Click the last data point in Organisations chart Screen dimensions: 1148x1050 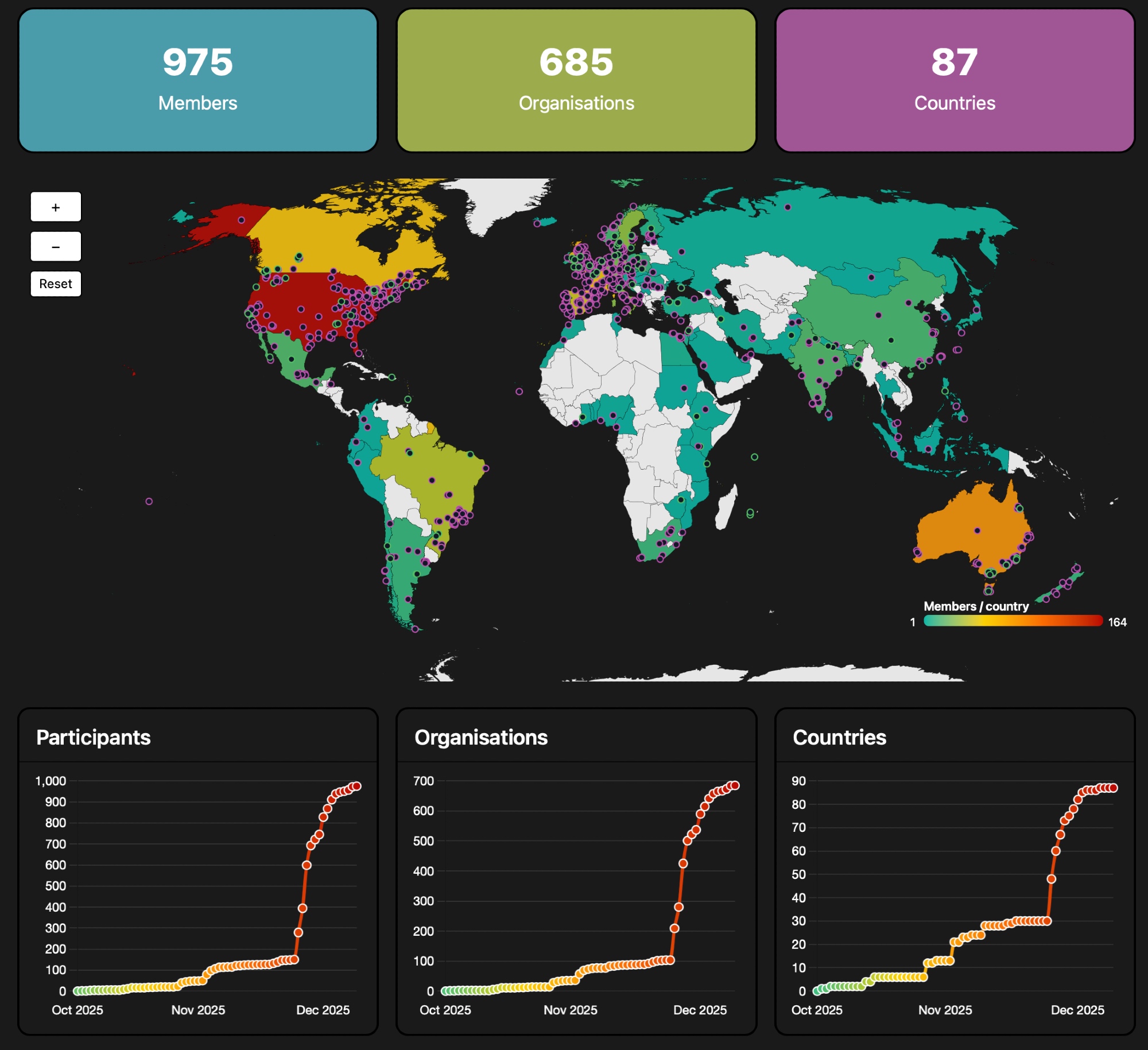(735, 785)
